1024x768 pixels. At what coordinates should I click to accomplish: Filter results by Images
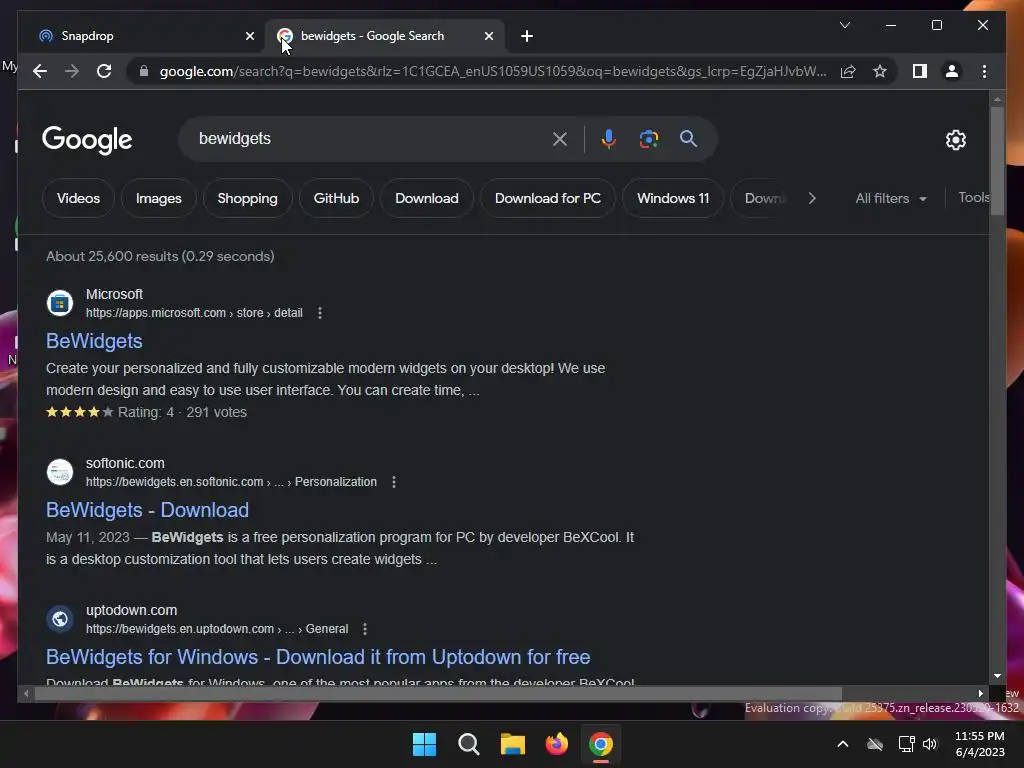click(x=159, y=198)
